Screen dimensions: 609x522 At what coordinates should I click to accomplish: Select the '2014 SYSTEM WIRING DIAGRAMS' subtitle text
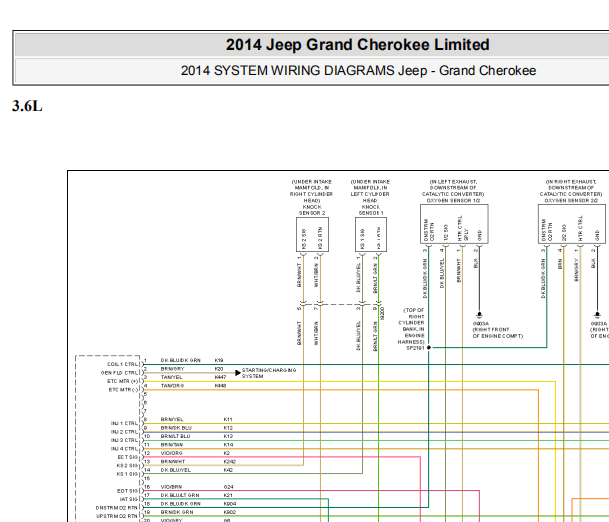[x=287, y=71]
